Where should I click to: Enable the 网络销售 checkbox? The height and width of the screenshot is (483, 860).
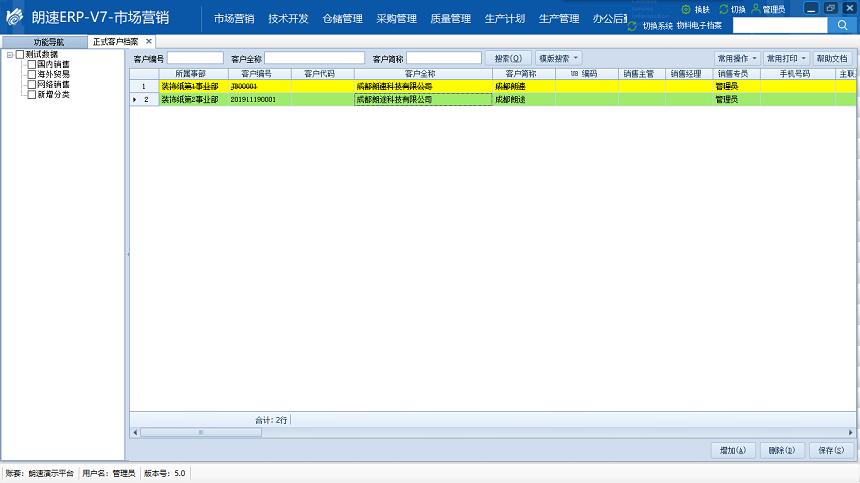coord(32,84)
